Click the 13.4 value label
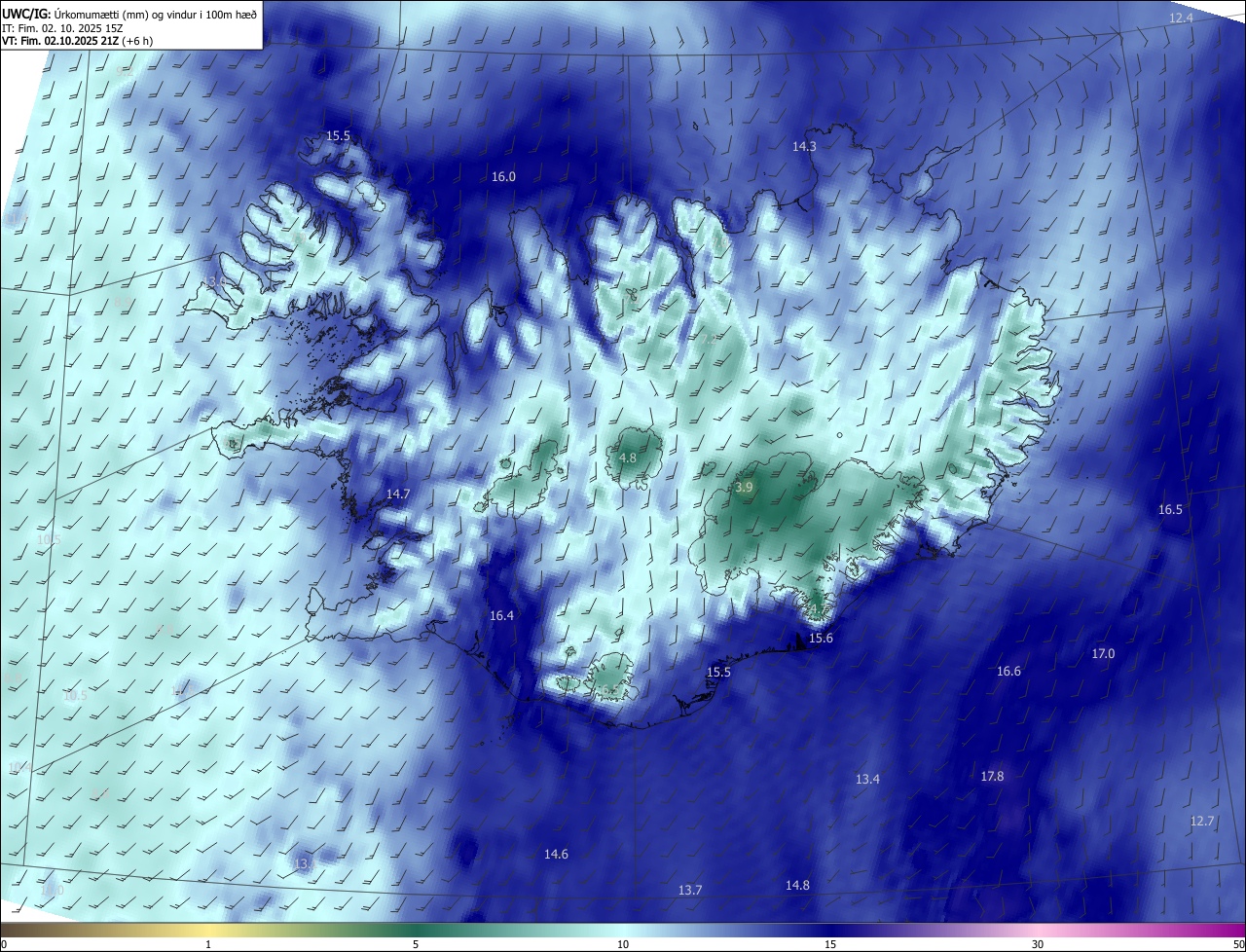The height and width of the screenshot is (952, 1246). [x=867, y=780]
